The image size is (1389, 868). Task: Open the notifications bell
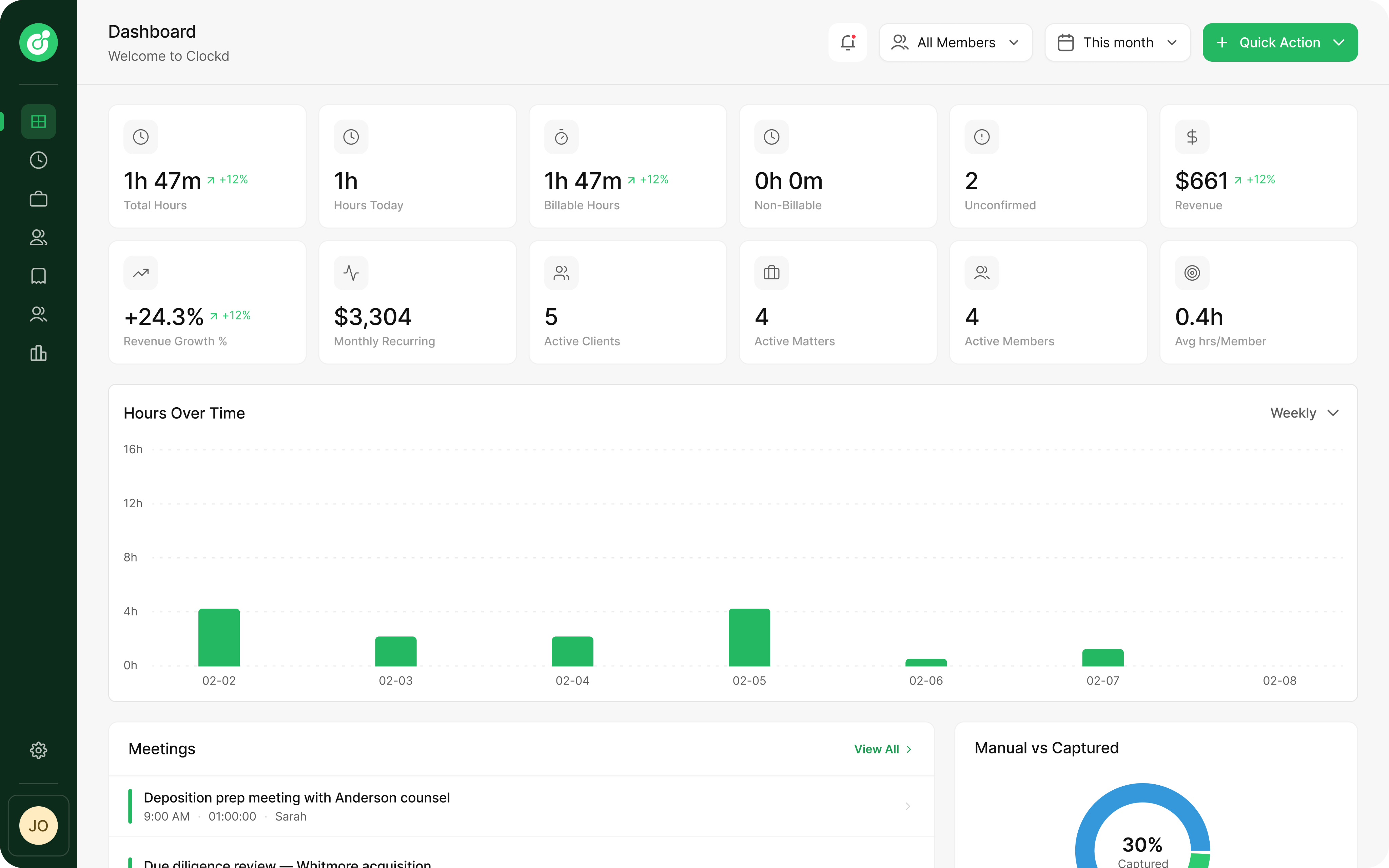[847, 42]
